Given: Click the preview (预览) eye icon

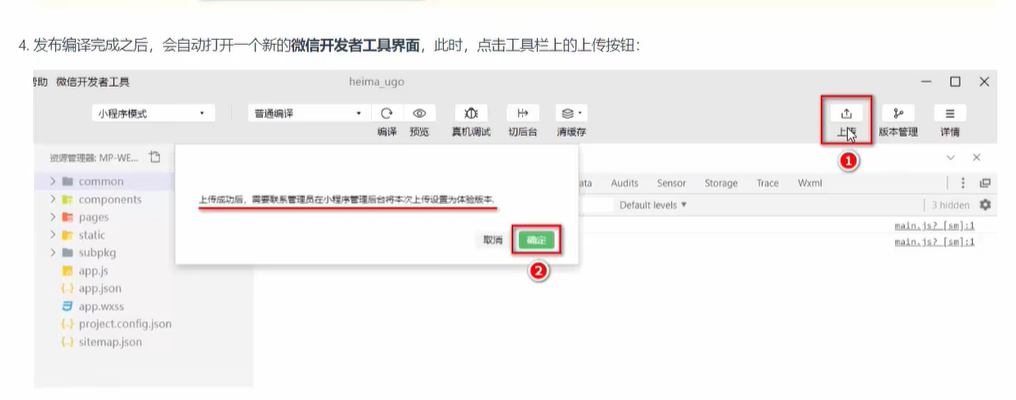Looking at the screenshot, I should point(419,113).
